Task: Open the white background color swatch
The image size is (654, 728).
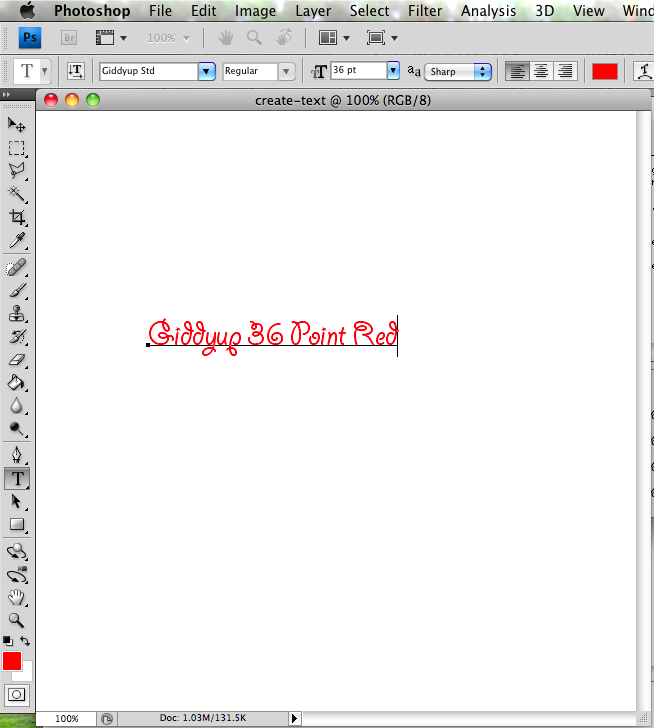Action: tap(26, 675)
